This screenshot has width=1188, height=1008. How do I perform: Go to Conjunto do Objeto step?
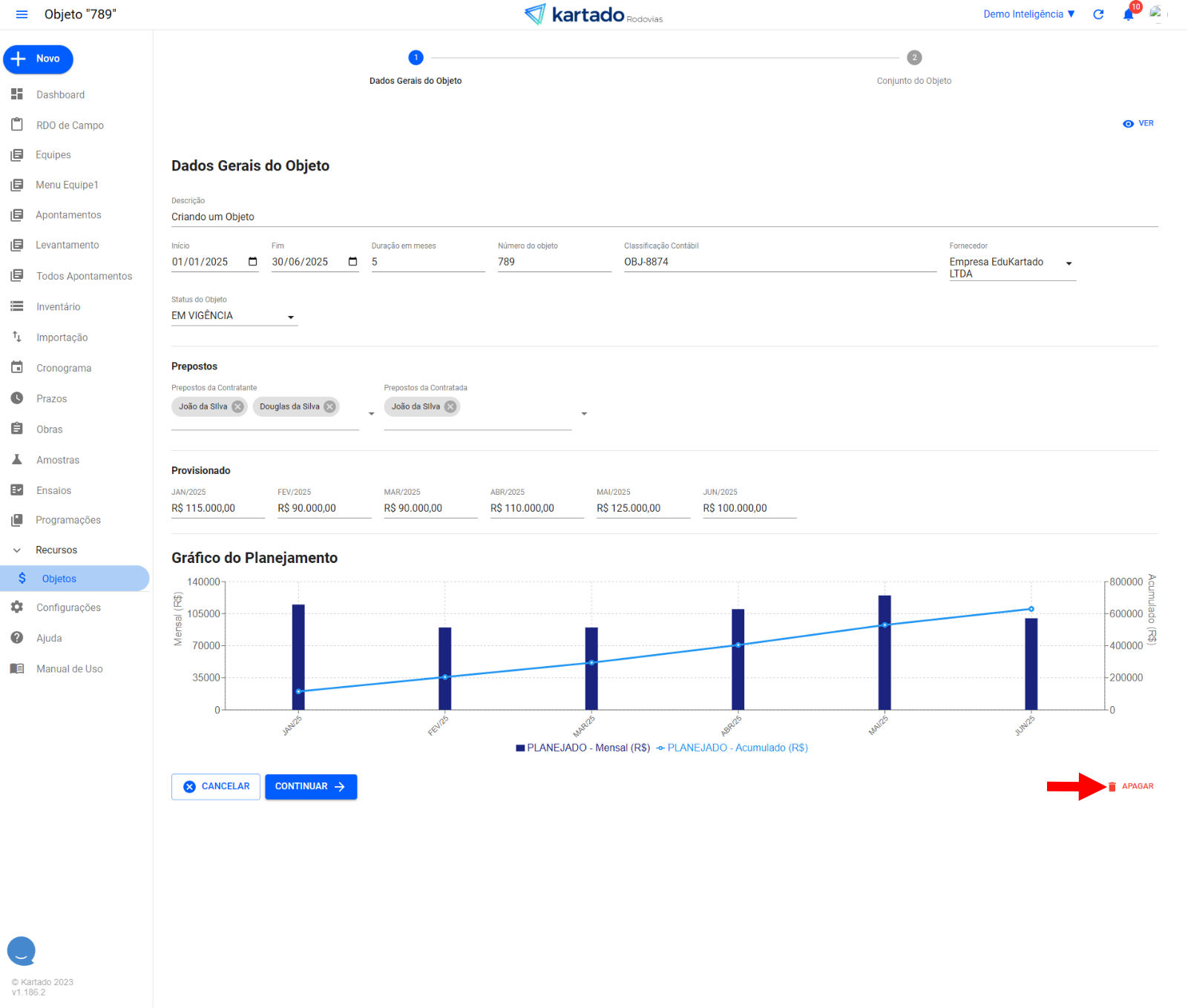coord(913,58)
